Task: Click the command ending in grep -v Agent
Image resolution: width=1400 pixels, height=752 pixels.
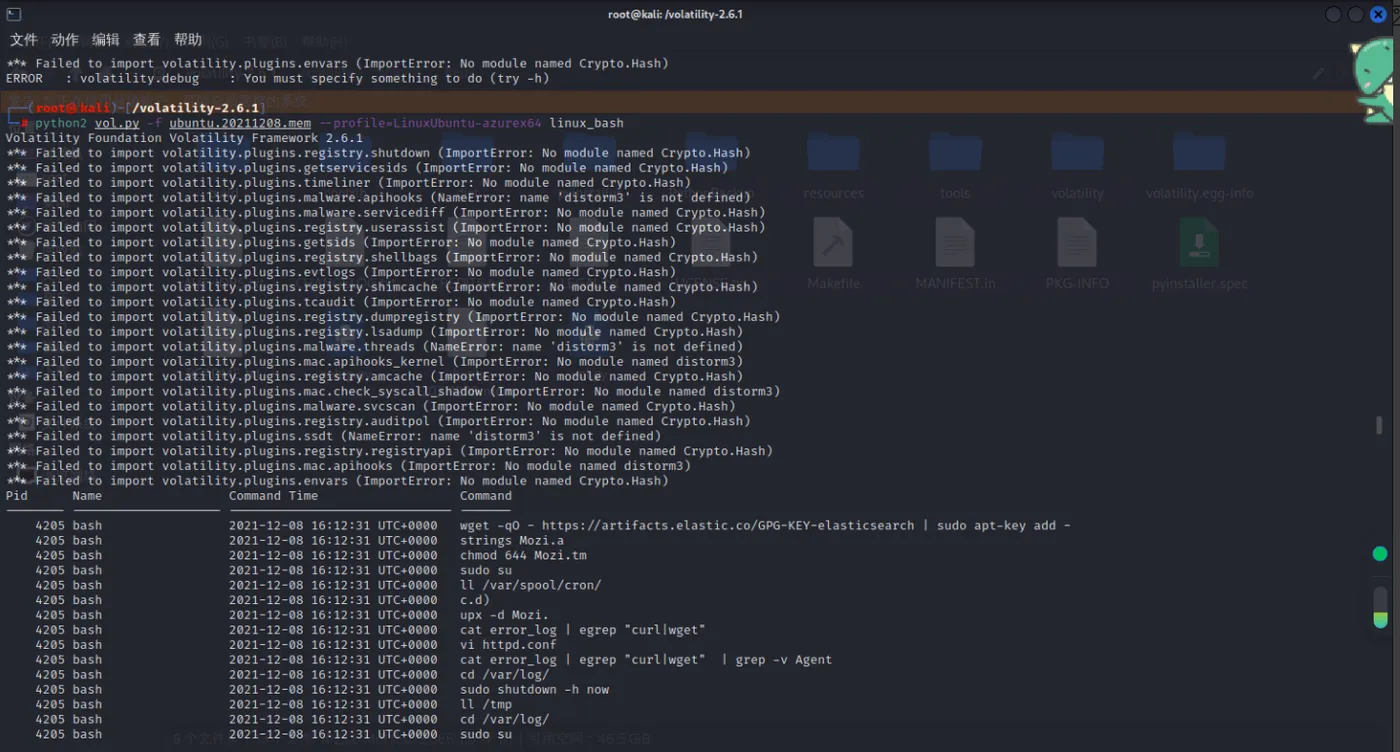Action: (x=646, y=660)
